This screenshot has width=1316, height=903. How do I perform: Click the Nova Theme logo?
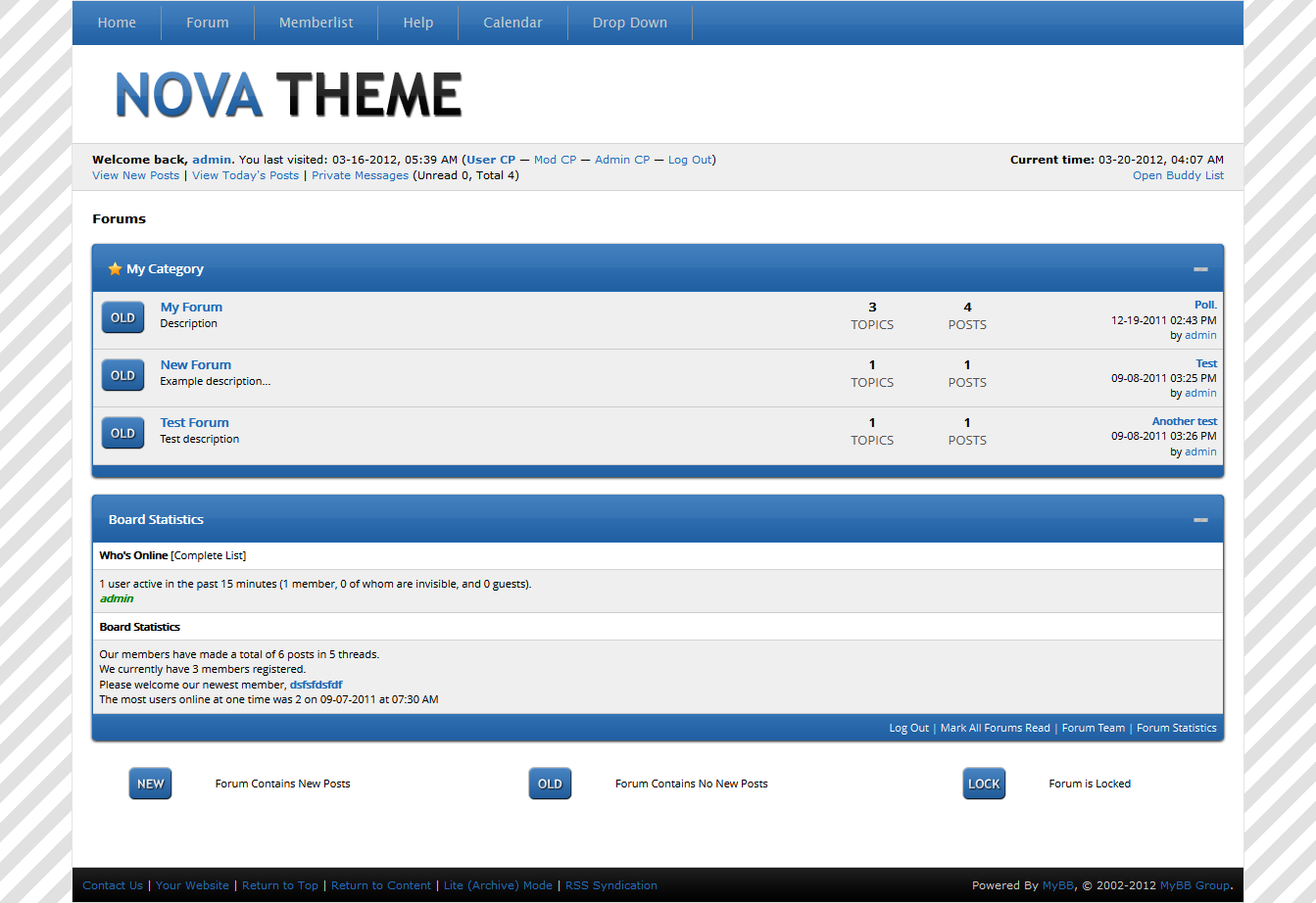tap(288, 95)
